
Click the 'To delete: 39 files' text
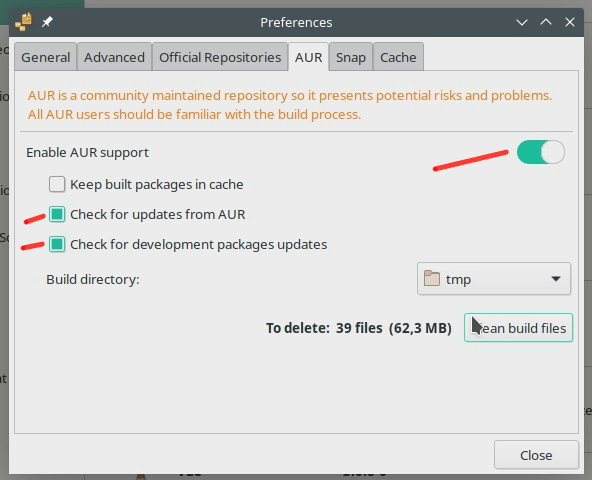point(324,328)
